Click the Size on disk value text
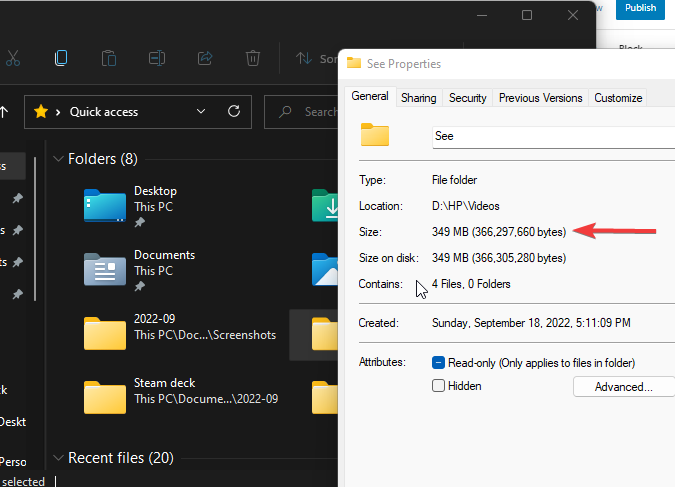This screenshot has height=487, width=675. [499, 258]
